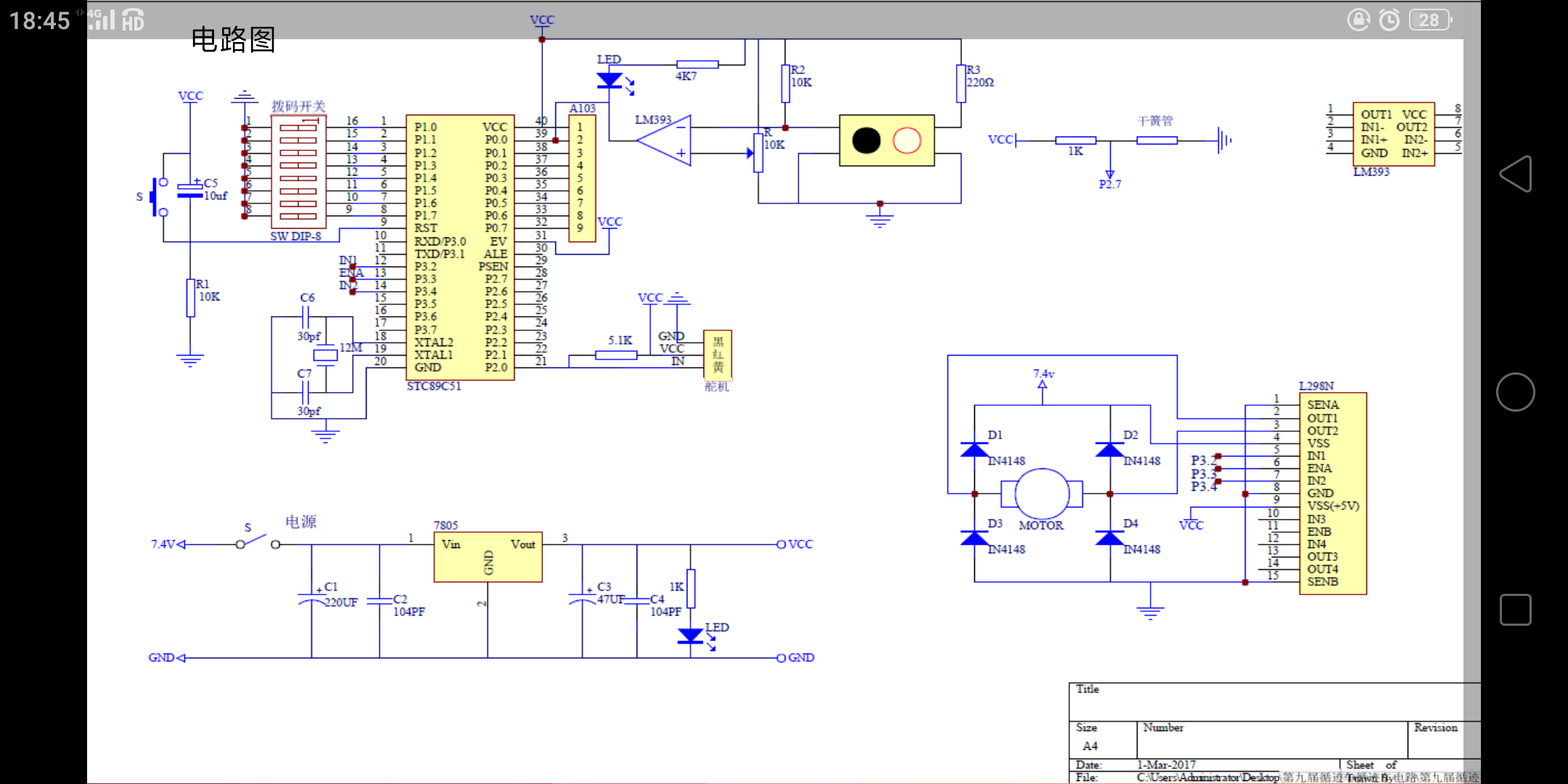Click the D3 diode symbol
The image size is (1568, 784).
(974, 538)
